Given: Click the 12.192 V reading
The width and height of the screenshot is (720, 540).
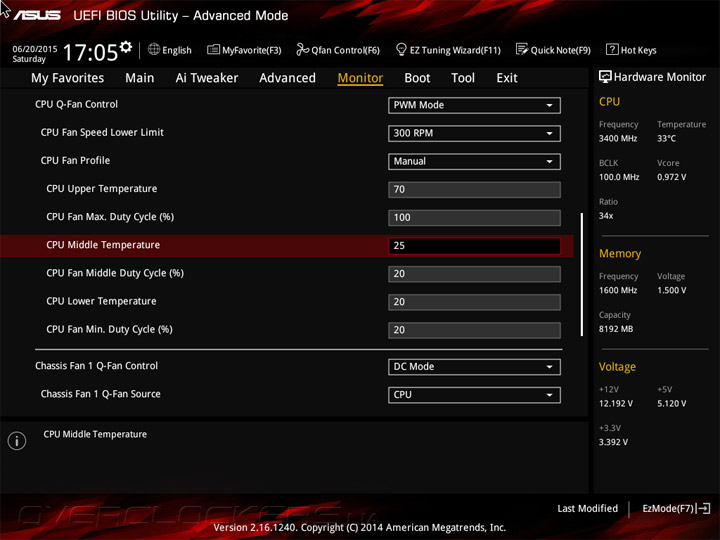Looking at the screenshot, I should tap(616, 403).
